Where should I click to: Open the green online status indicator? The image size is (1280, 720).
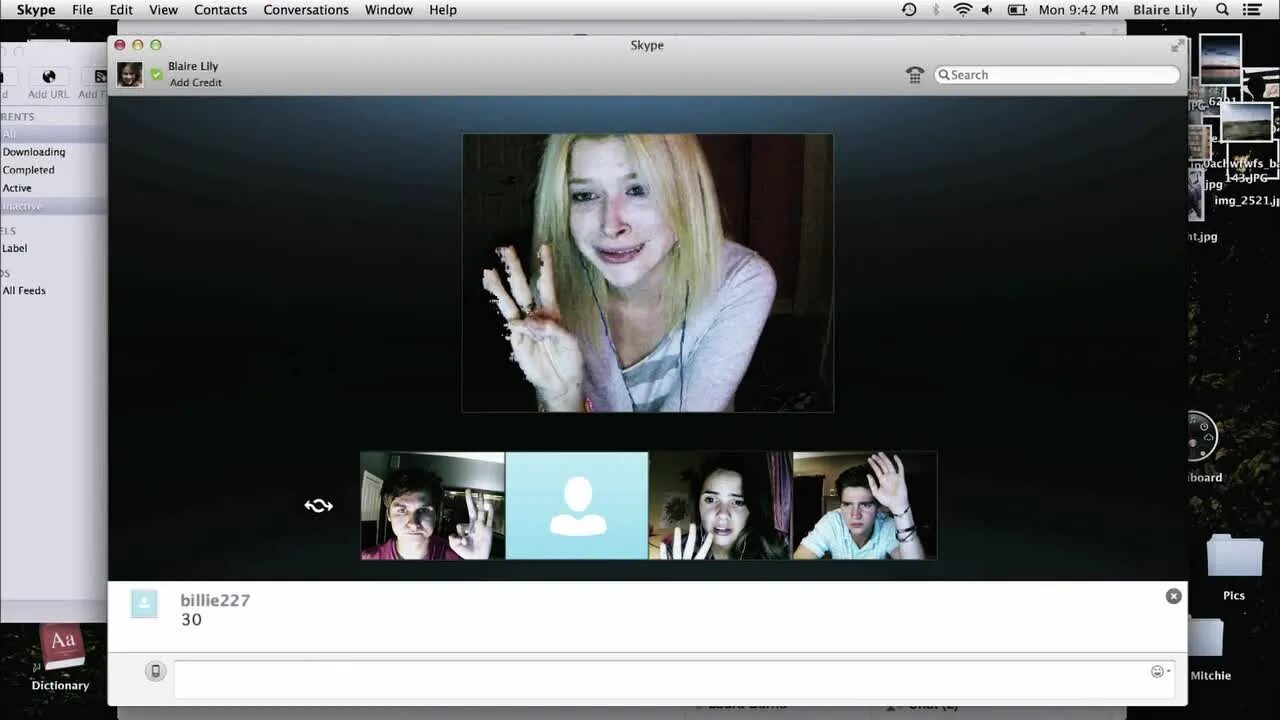(x=156, y=74)
